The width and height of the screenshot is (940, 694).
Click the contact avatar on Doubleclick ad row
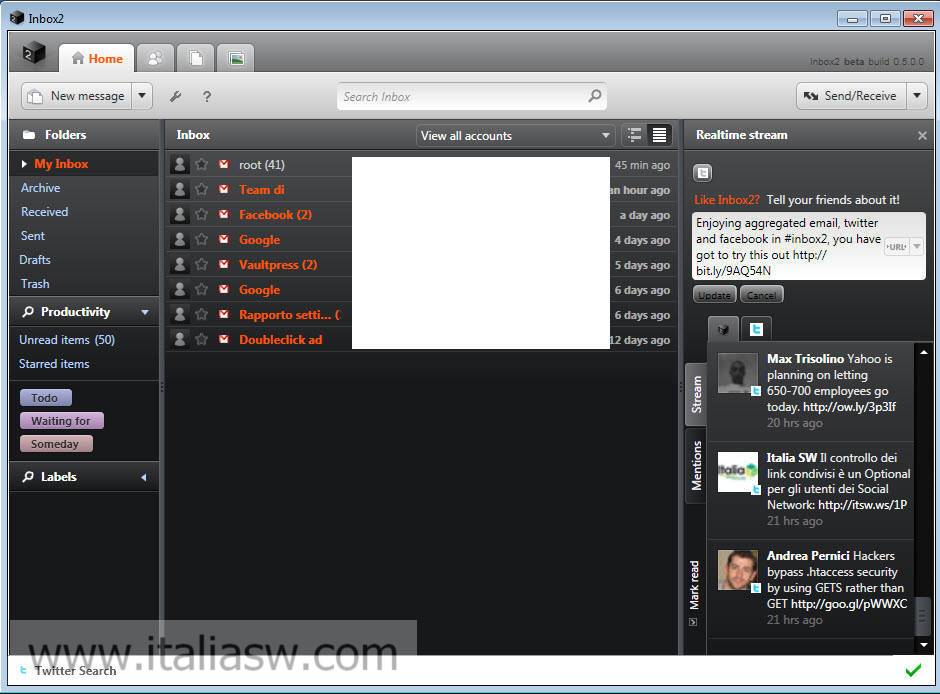pos(179,339)
